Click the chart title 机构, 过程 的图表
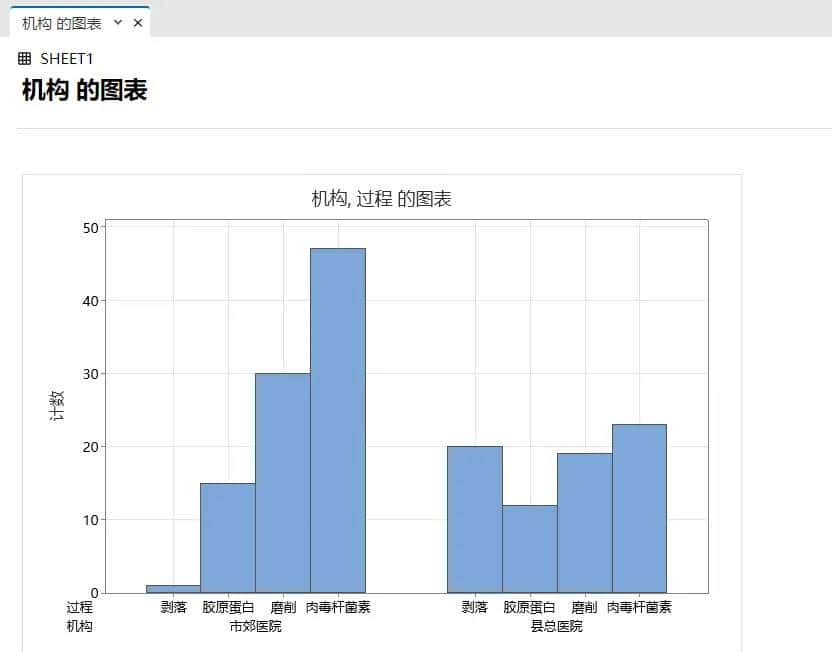 (380, 198)
